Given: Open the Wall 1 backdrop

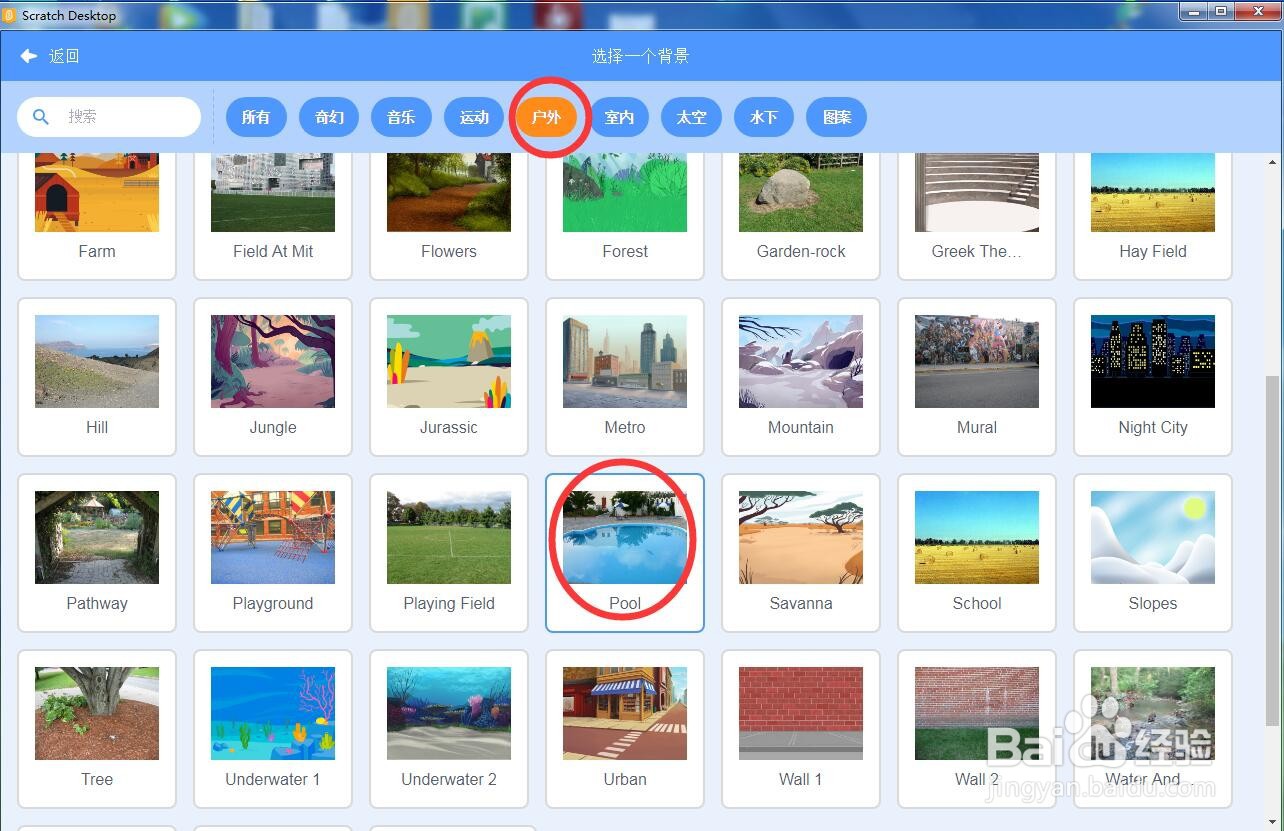Looking at the screenshot, I should (x=801, y=729).
